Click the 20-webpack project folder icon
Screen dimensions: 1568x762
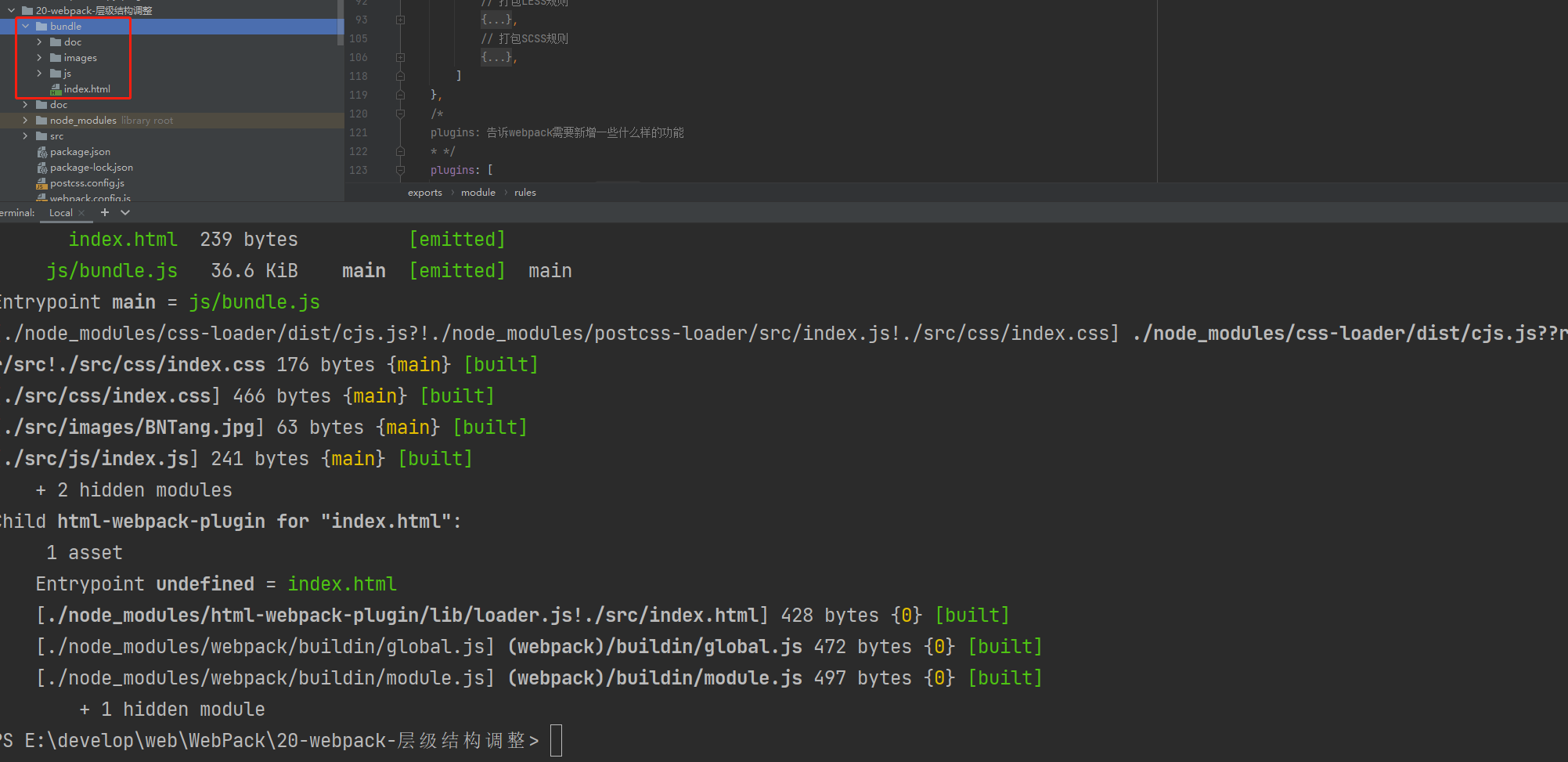tap(27, 10)
